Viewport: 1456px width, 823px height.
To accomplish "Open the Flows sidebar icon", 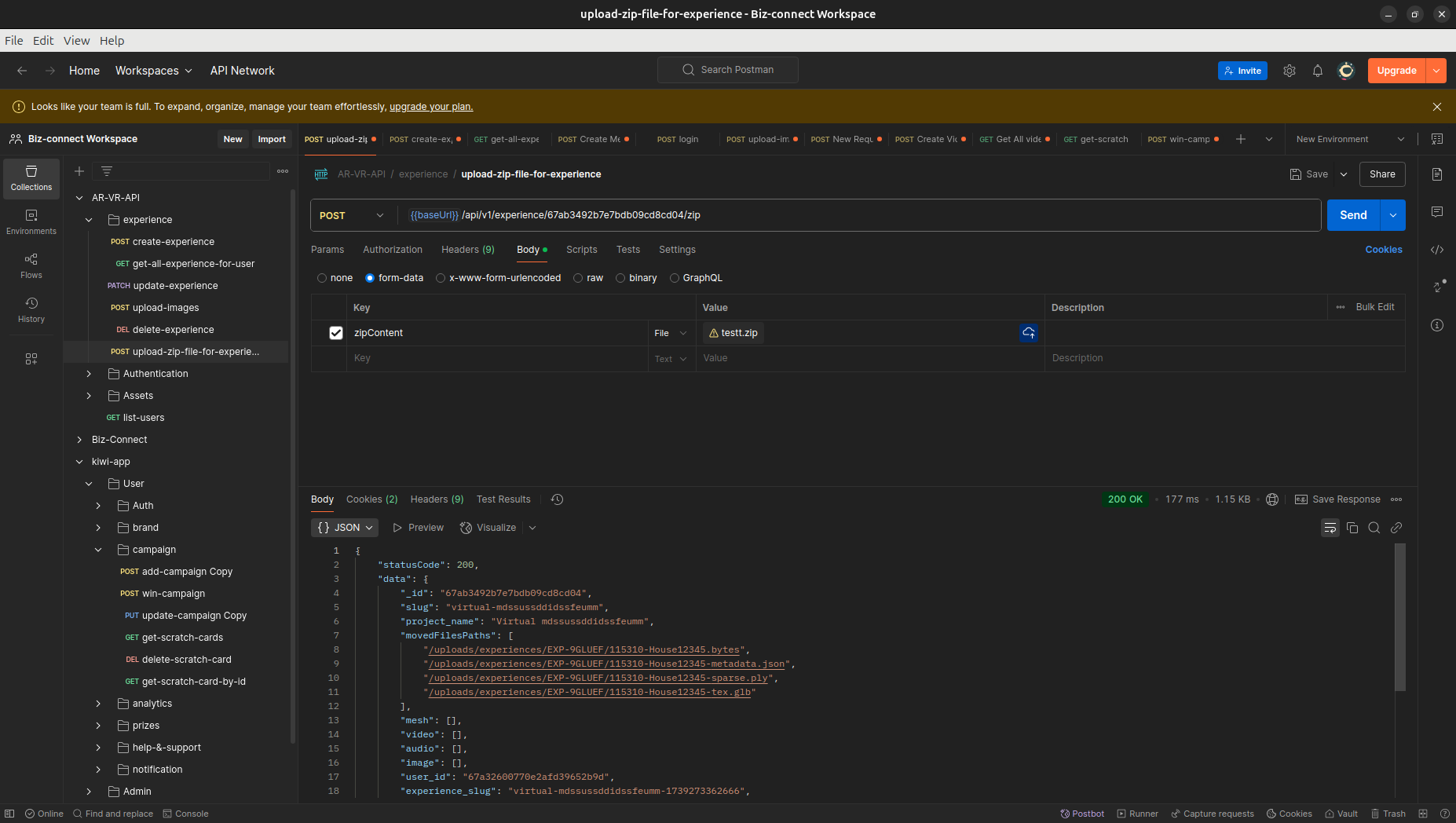I will click(31, 266).
